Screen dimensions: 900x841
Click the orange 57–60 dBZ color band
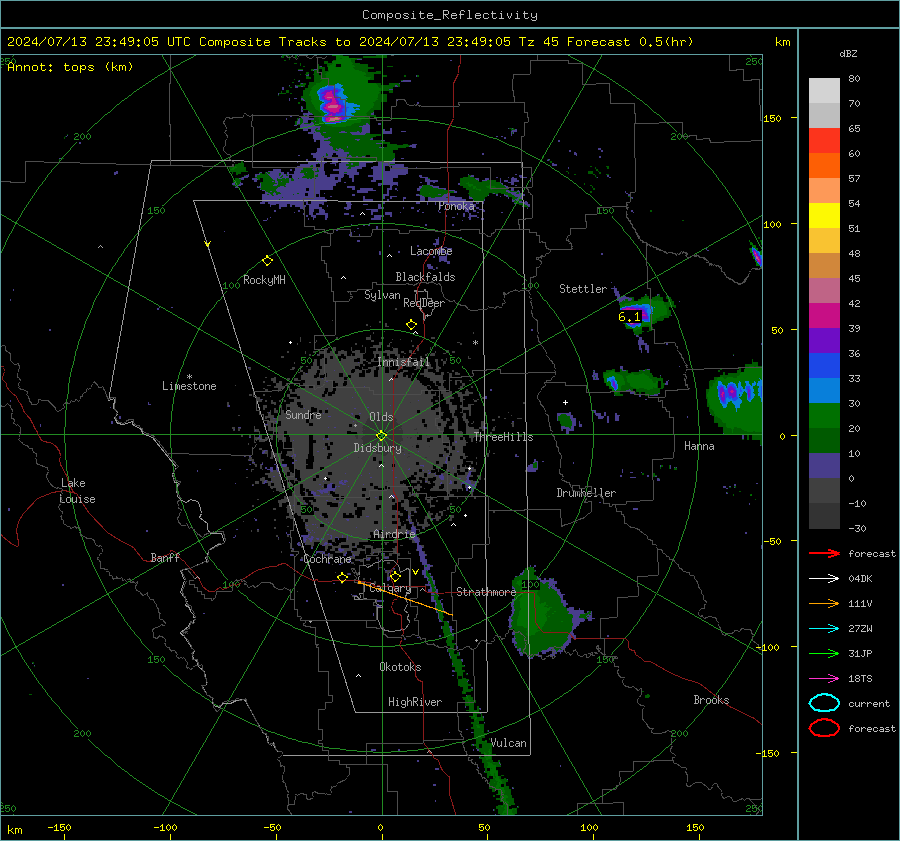[824, 166]
